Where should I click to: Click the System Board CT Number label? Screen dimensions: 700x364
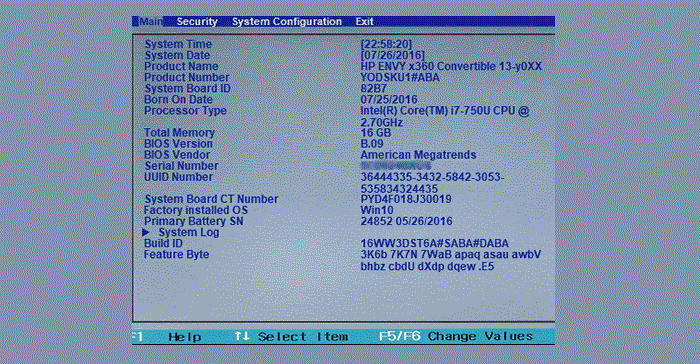pos(211,199)
